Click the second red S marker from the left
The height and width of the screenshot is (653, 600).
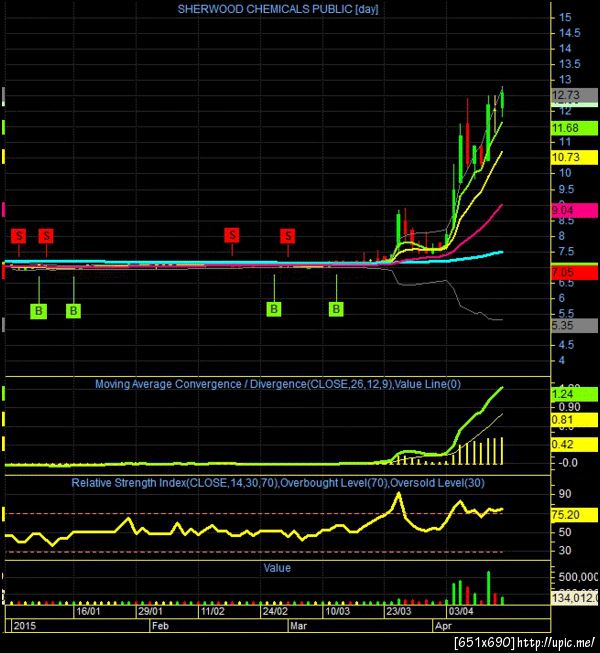pos(46,236)
